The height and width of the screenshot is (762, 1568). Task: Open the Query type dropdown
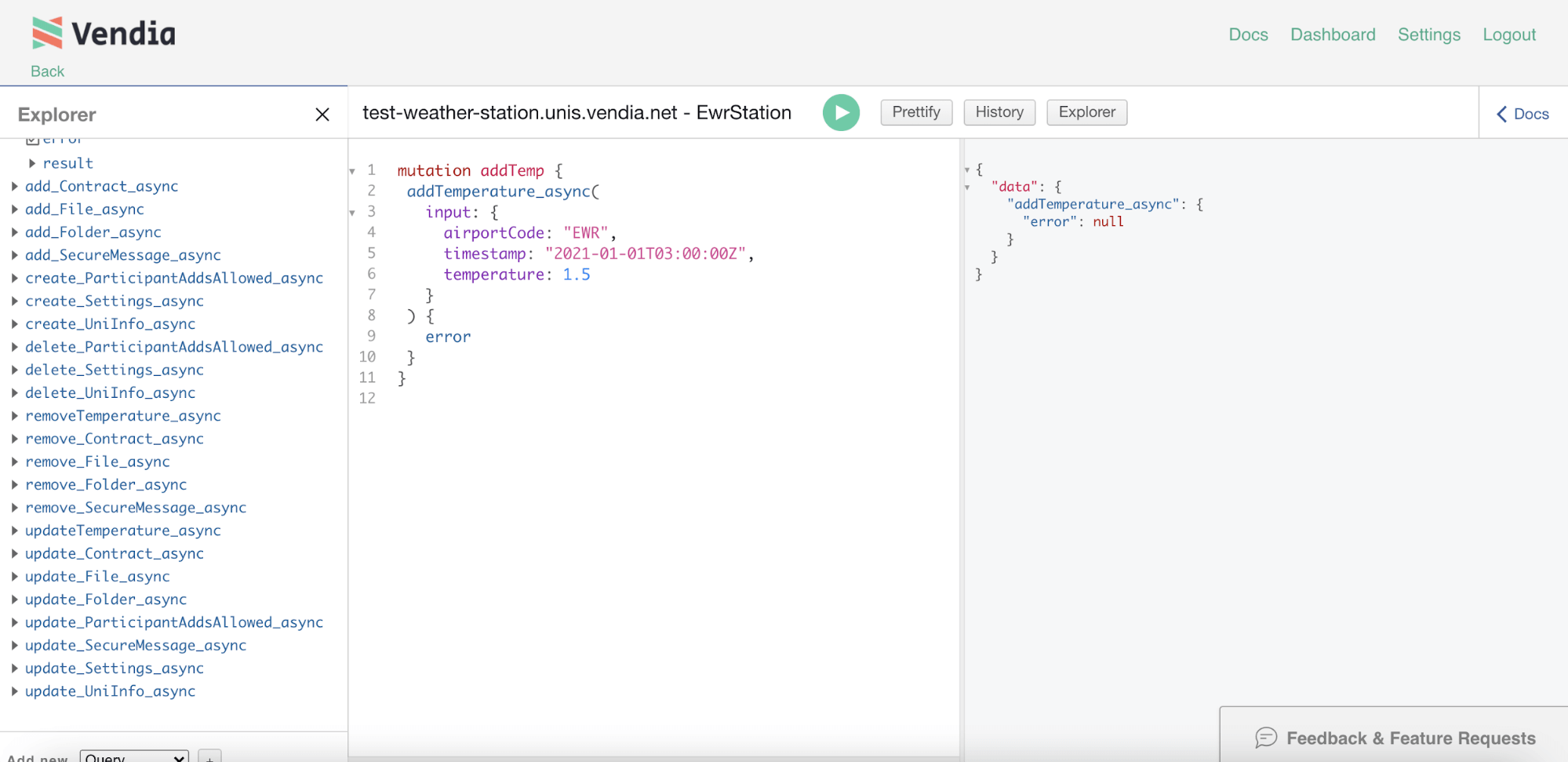tap(134, 757)
